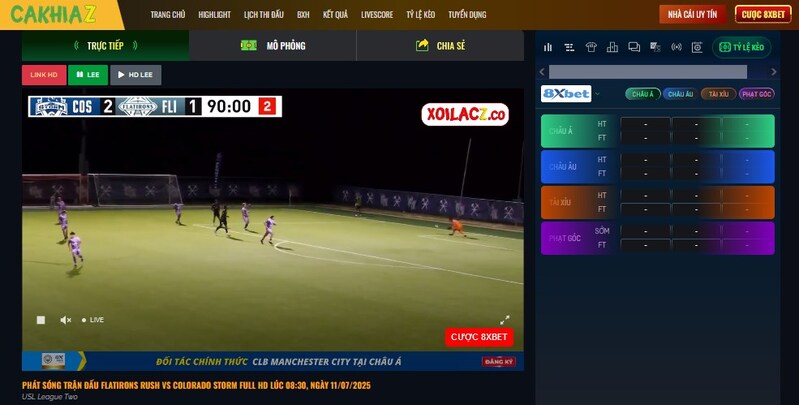799x405 pixels.
Task: Click the Chia Sẻ share arrow icon
Action: point(422,45)
